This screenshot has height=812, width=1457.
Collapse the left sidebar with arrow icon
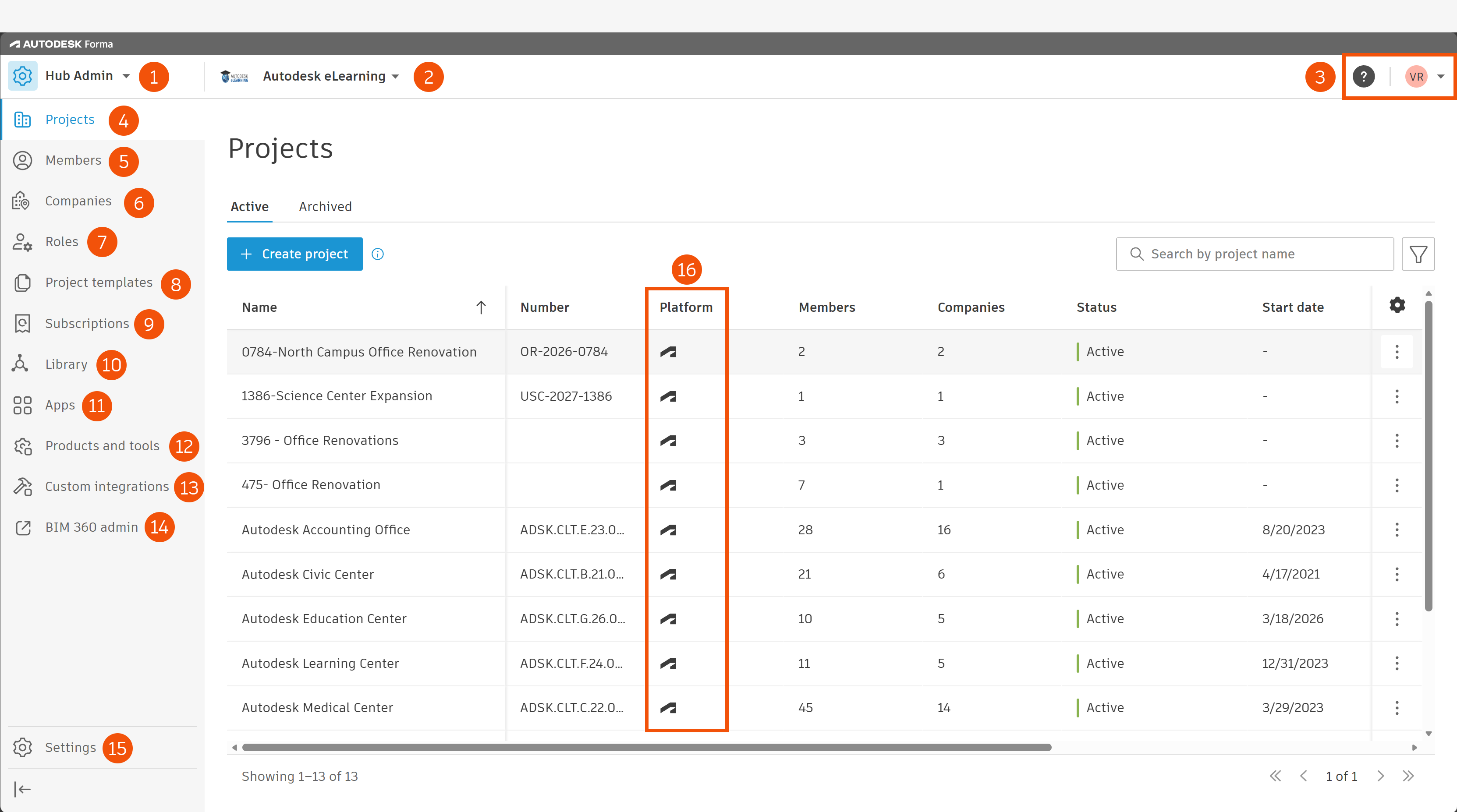click(x=22, y=789)
